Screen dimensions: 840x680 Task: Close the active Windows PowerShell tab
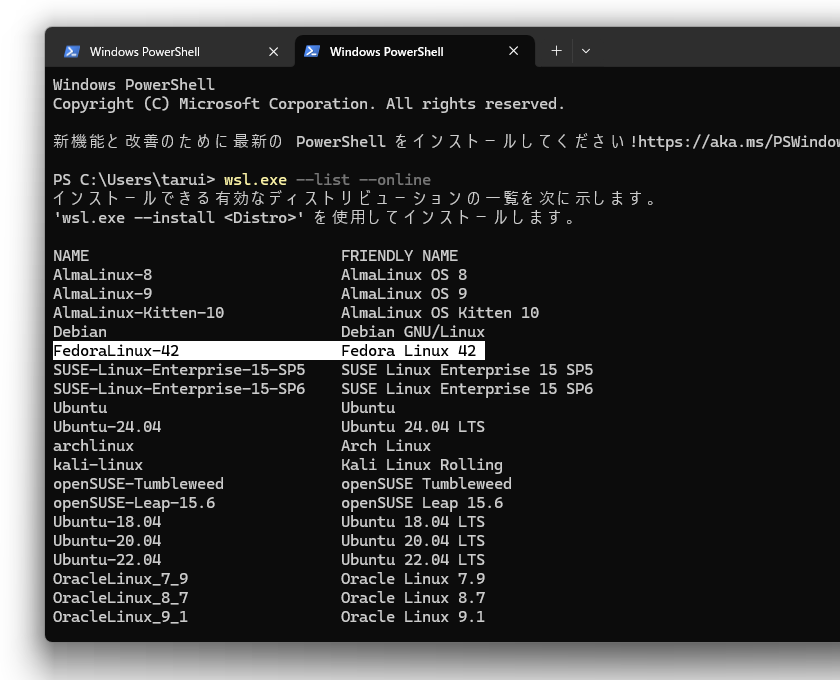(513, 51)
